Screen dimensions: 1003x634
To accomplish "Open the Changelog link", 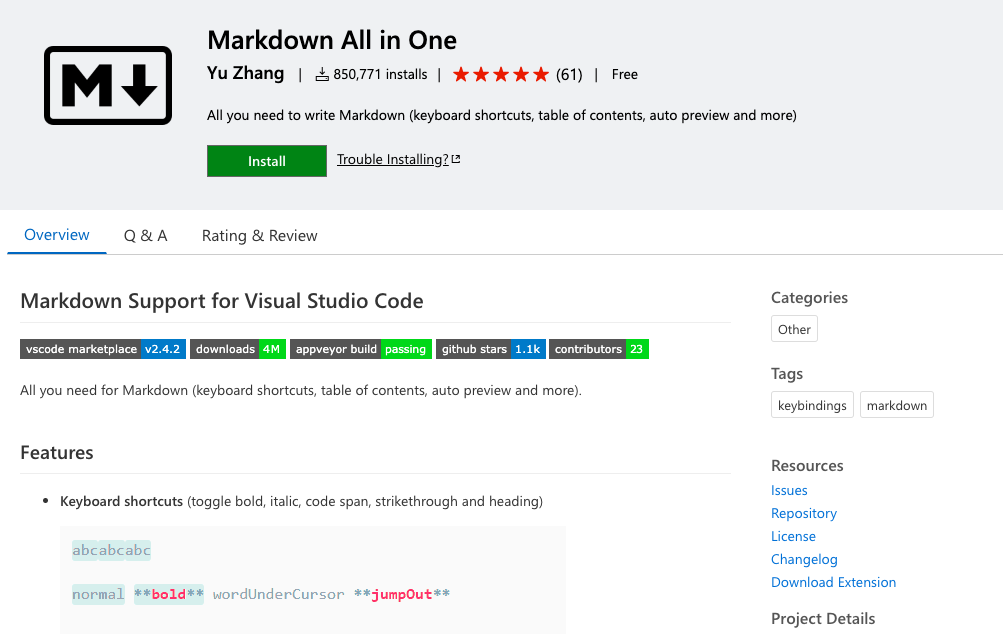I will [x=804, y=559].
